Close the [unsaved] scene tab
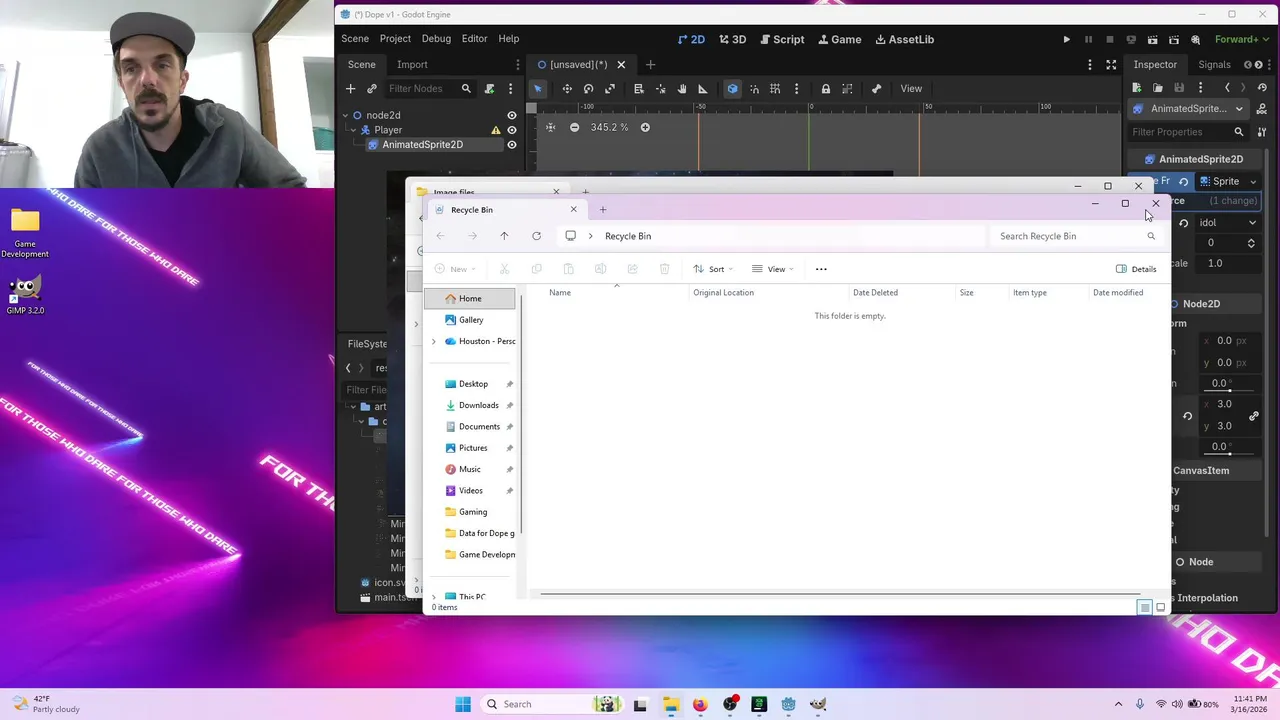 (621, 64)
